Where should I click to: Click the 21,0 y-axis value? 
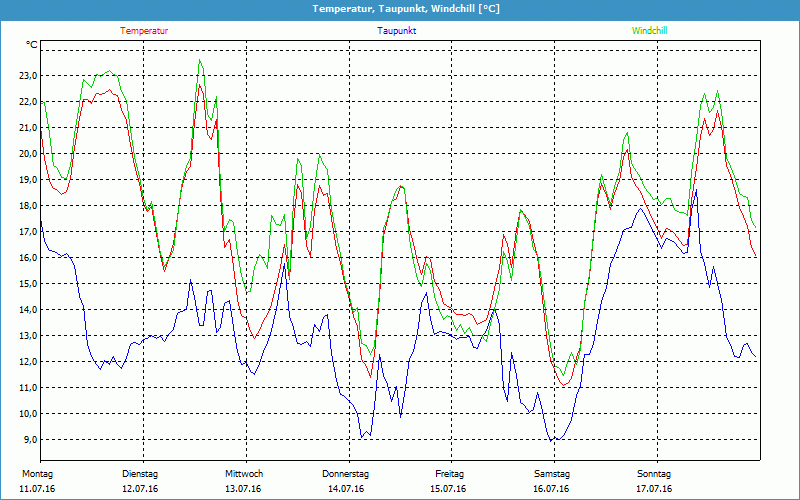point(28,128)
